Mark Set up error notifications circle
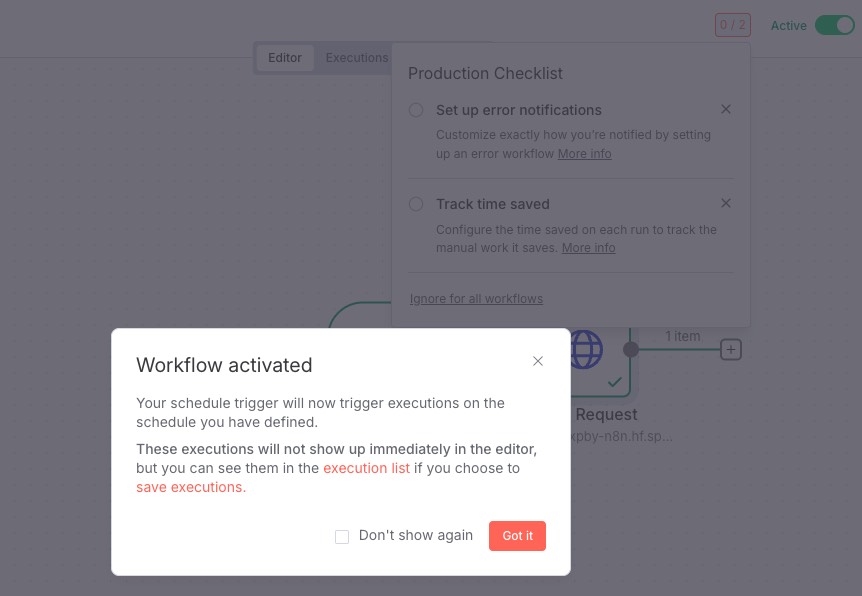The height and width of the screenshot is (596, 862). pyautogui.click(x=416, y=110)
